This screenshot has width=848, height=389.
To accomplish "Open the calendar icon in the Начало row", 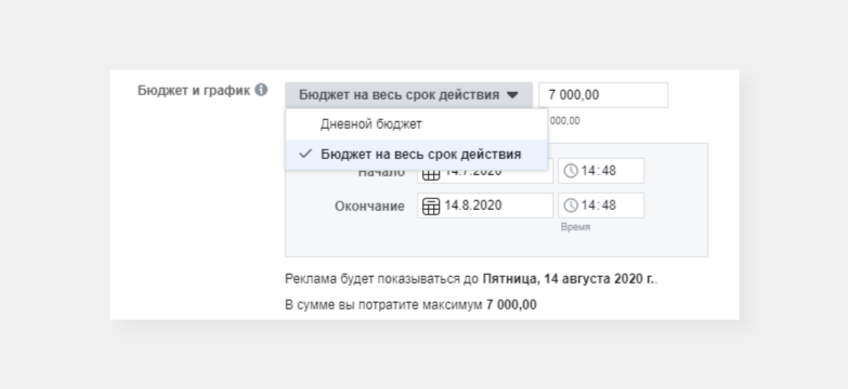I will [x=431, y=175].
